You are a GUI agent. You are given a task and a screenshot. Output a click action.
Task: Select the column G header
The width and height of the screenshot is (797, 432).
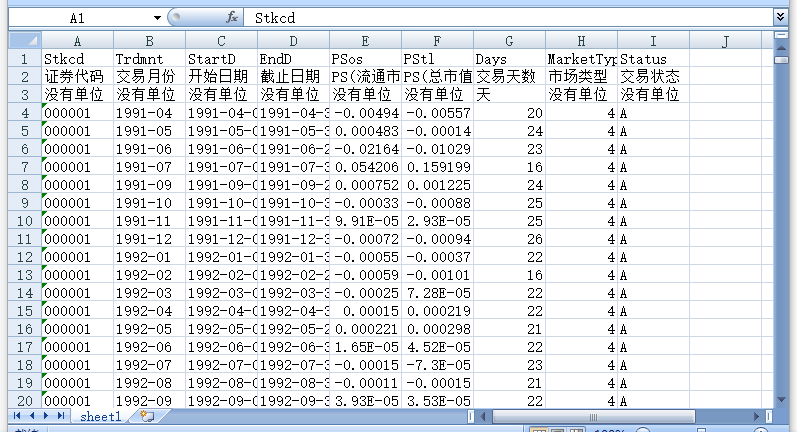(509, 41)
